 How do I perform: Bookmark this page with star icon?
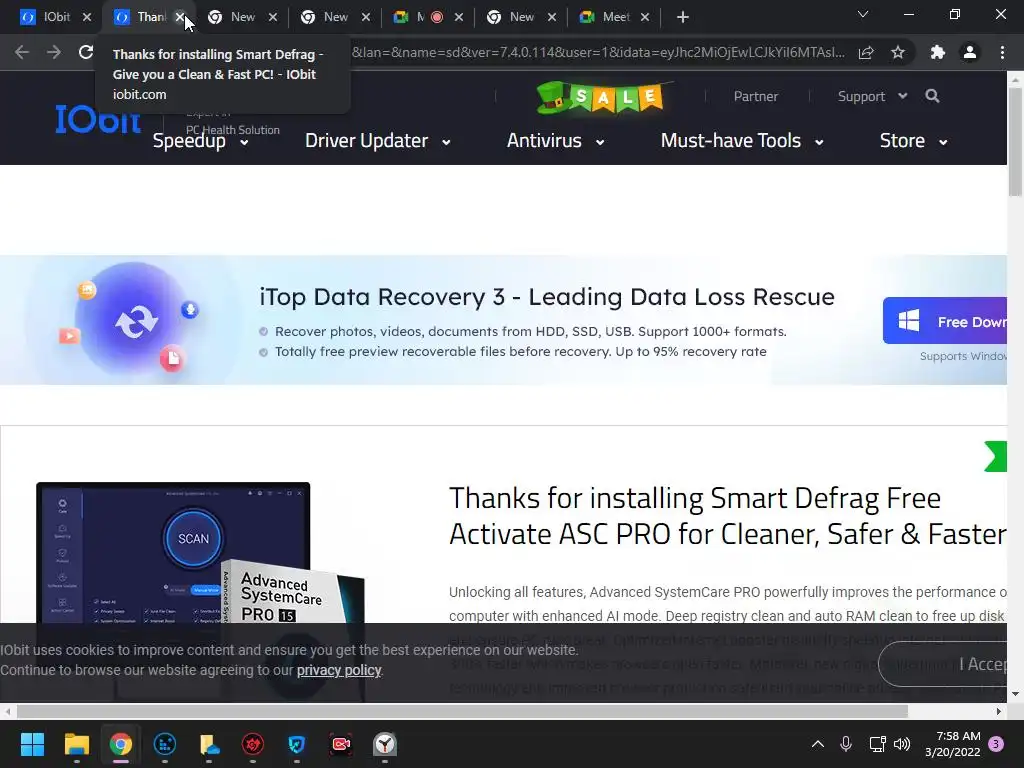point(898,52)
